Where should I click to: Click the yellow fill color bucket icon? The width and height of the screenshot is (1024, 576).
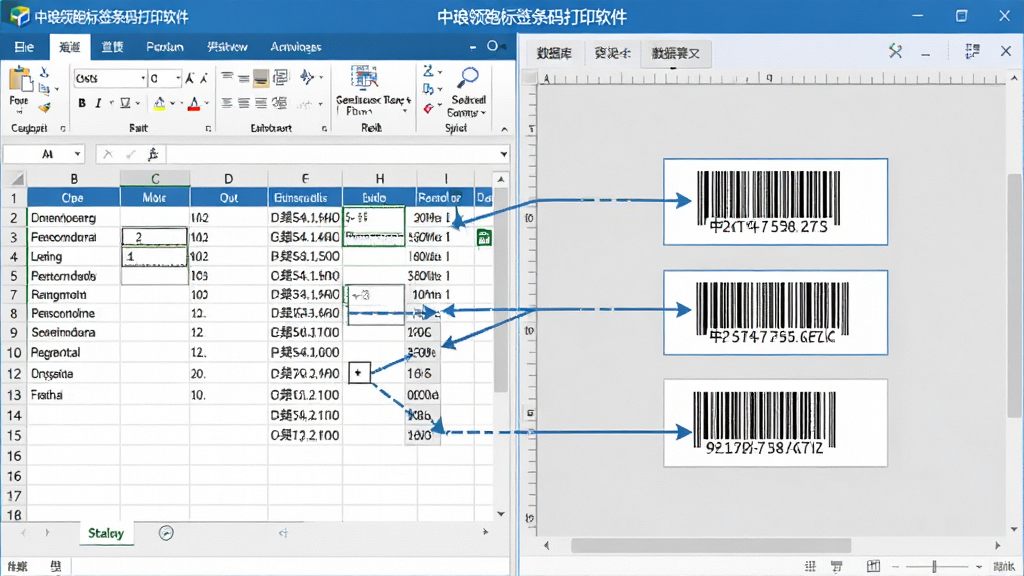coord(159,103)
